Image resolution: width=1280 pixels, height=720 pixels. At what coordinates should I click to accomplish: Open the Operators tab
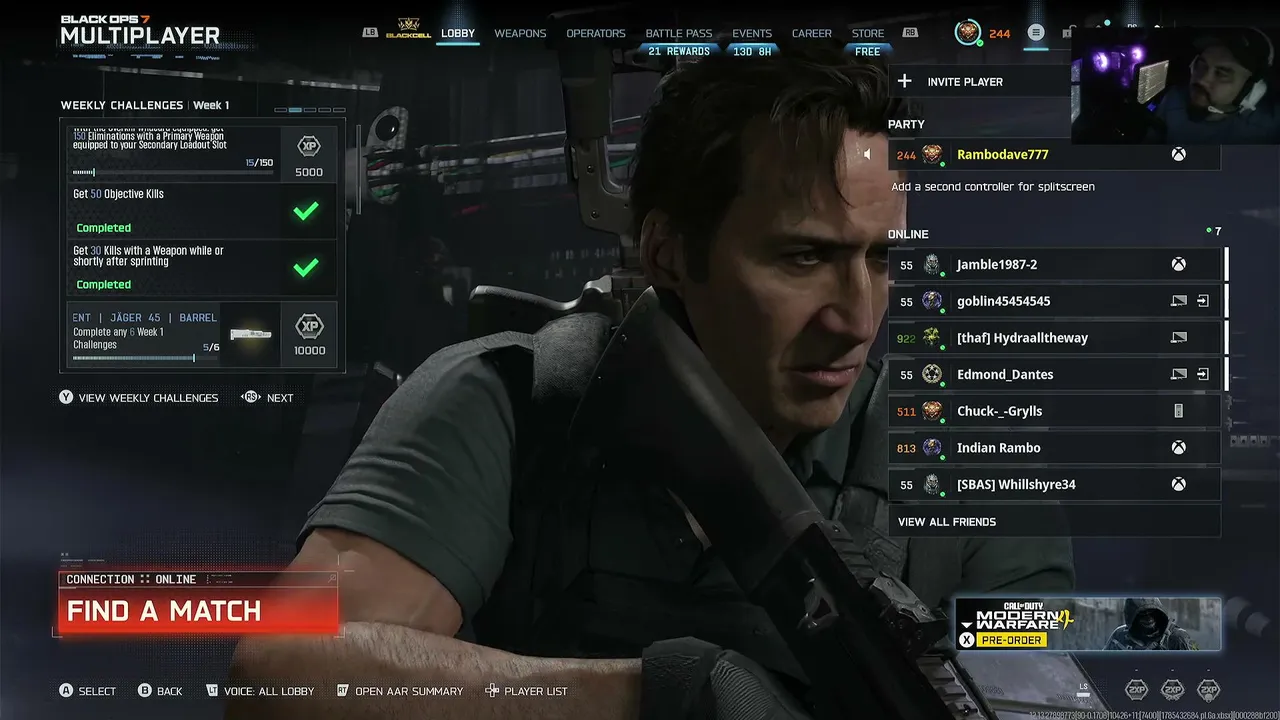coord(596,33)
